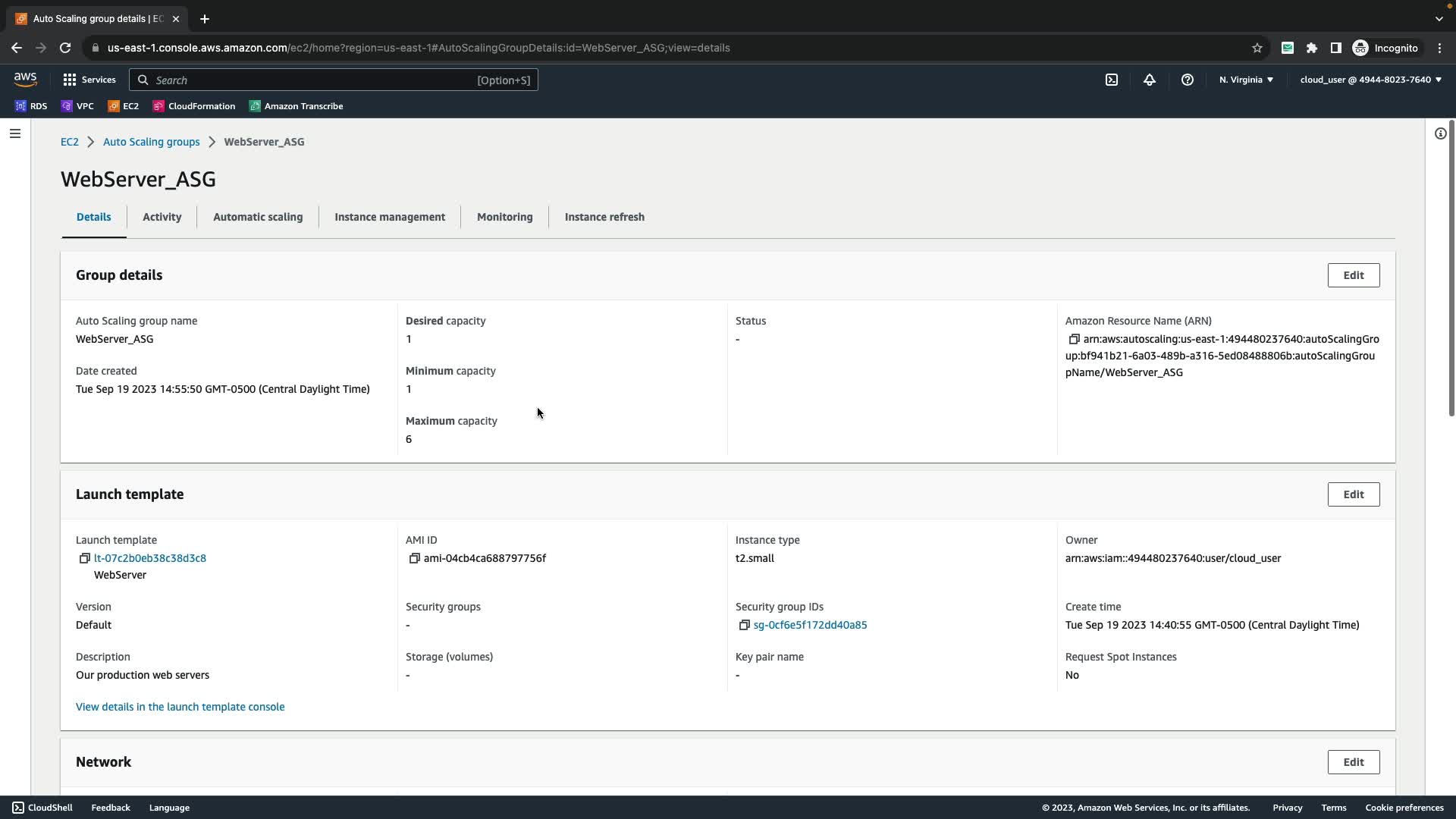Open the Services grid menu
This screenshot has height=819, width=1456.
point(89,80)
